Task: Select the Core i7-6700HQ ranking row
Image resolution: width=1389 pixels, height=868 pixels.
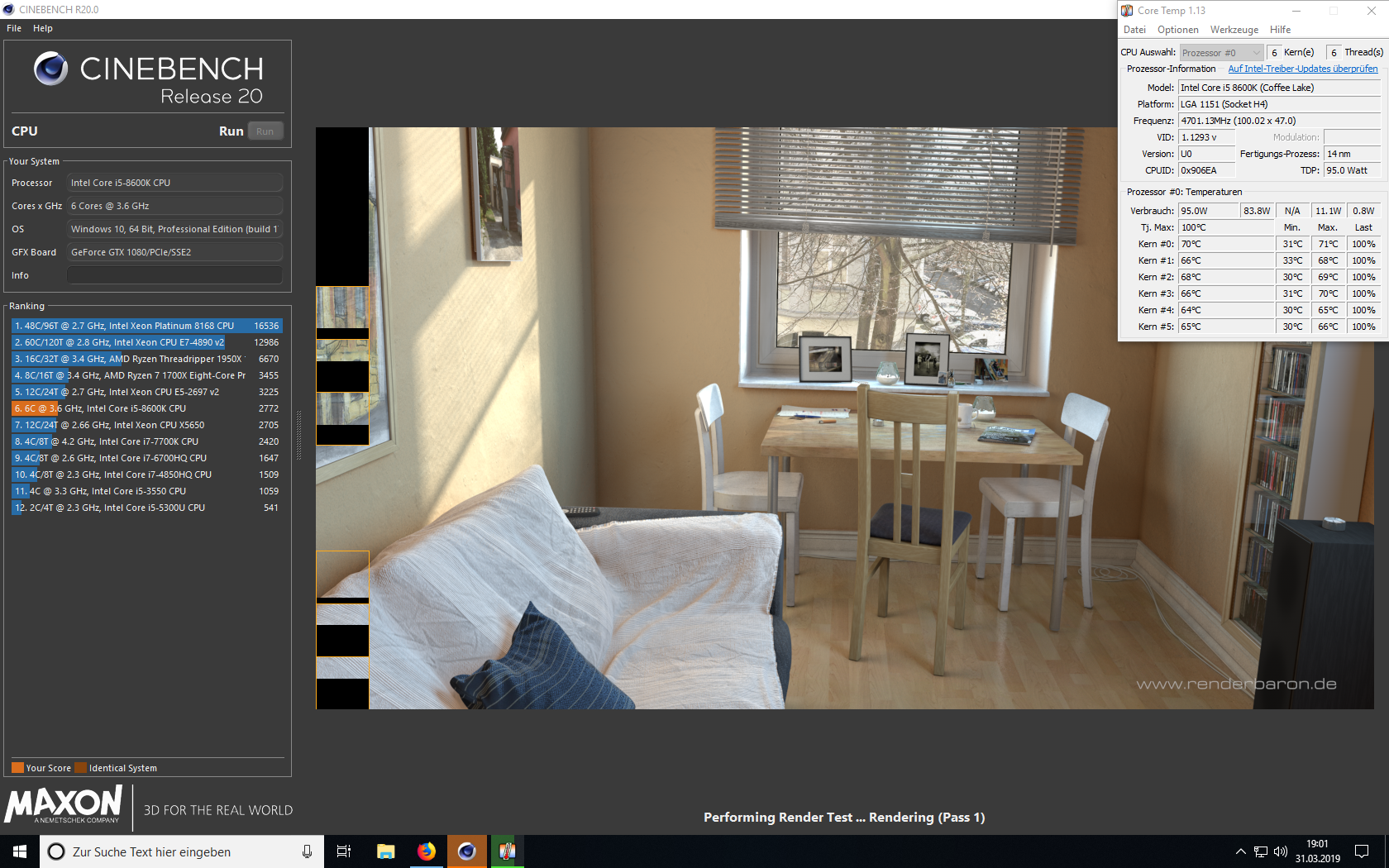Action: pos(146,458)
